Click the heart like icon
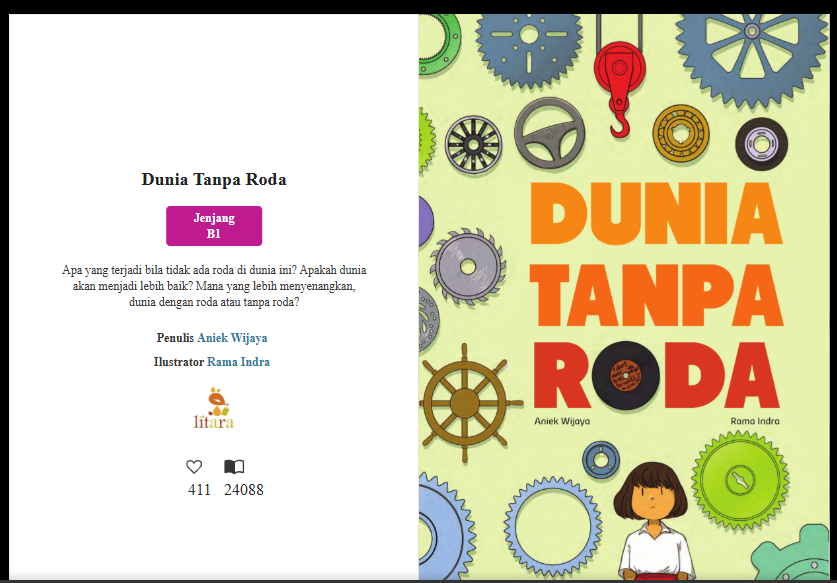This screenshot has height=583, width=837. point(194,467)
